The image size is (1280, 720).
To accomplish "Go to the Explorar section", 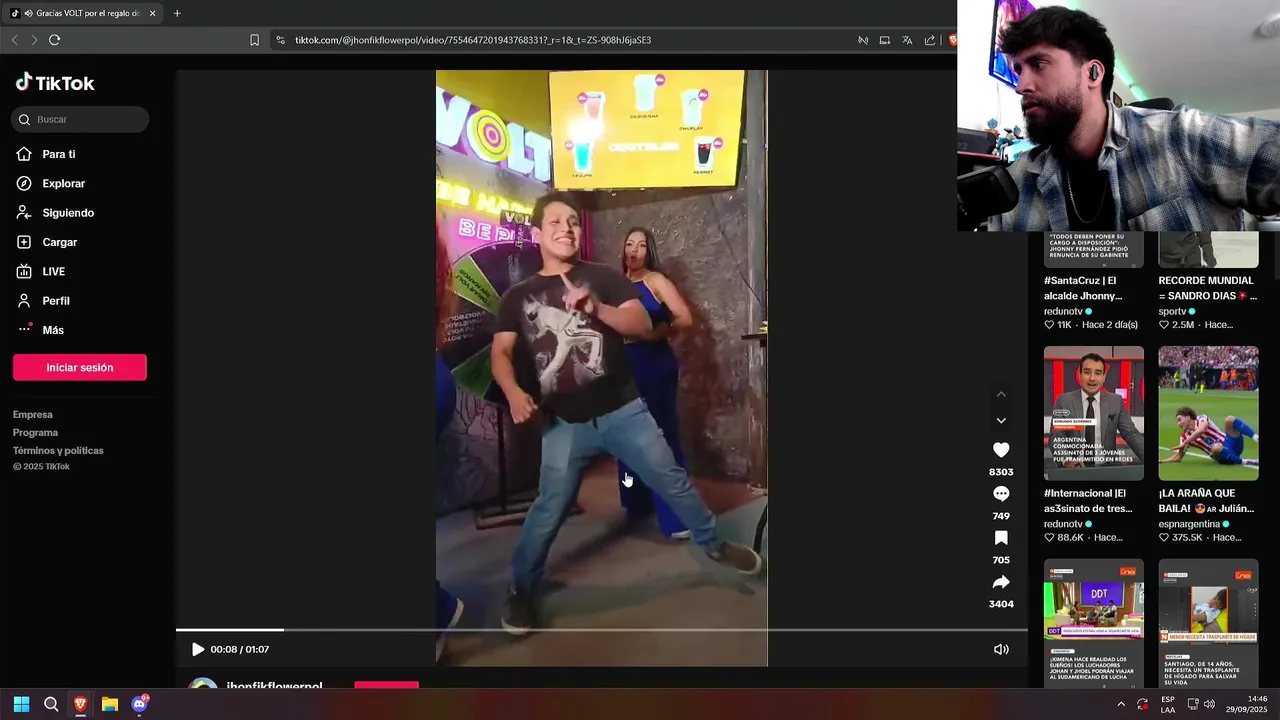I will pos(51,183).
